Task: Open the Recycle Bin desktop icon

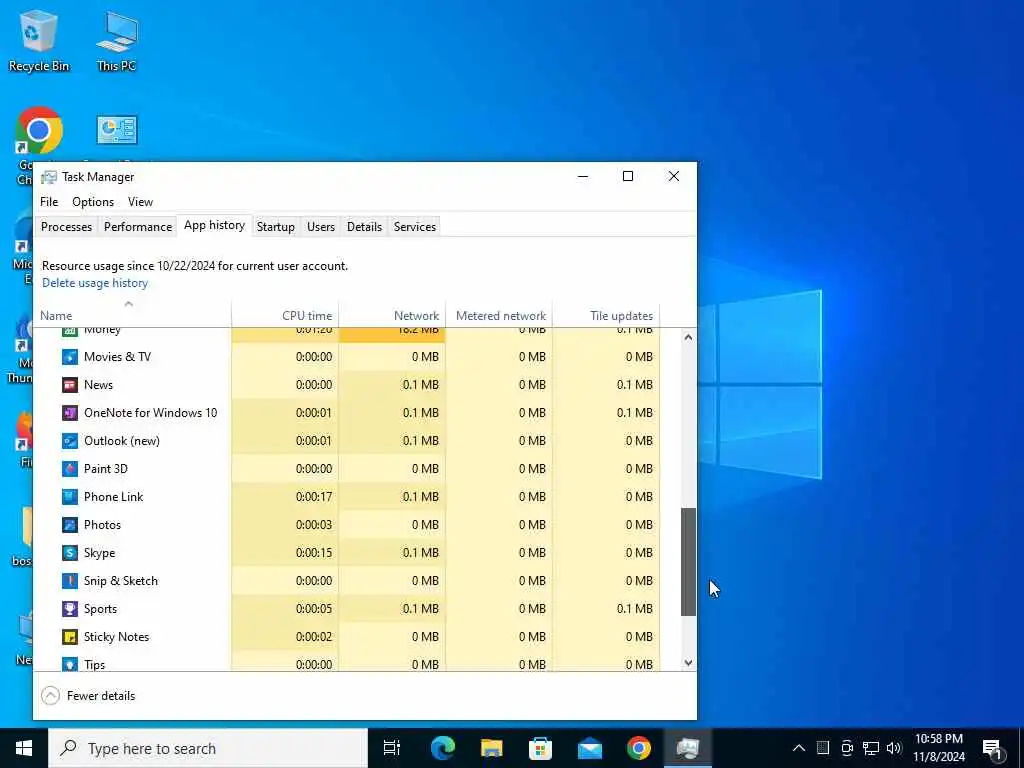Action: coord(39,40)
